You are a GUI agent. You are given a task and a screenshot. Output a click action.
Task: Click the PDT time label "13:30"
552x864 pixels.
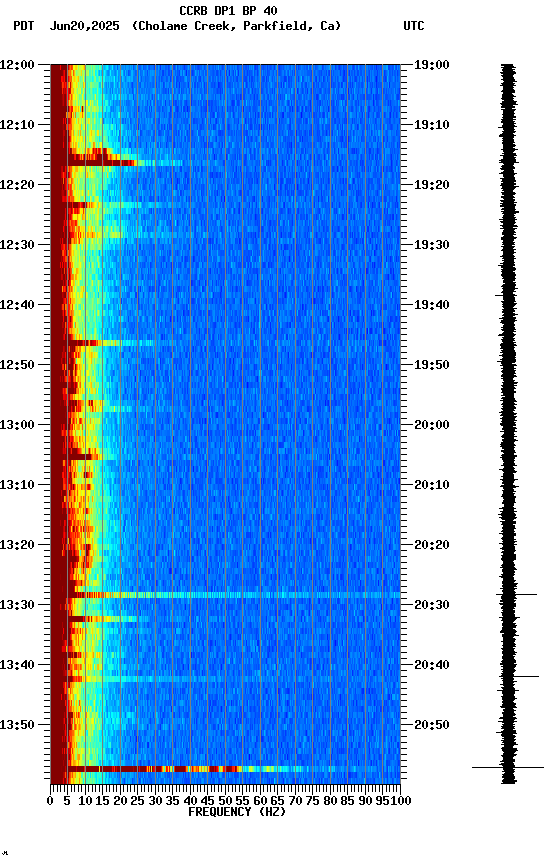pyautogui.click(x=17, y=606)
